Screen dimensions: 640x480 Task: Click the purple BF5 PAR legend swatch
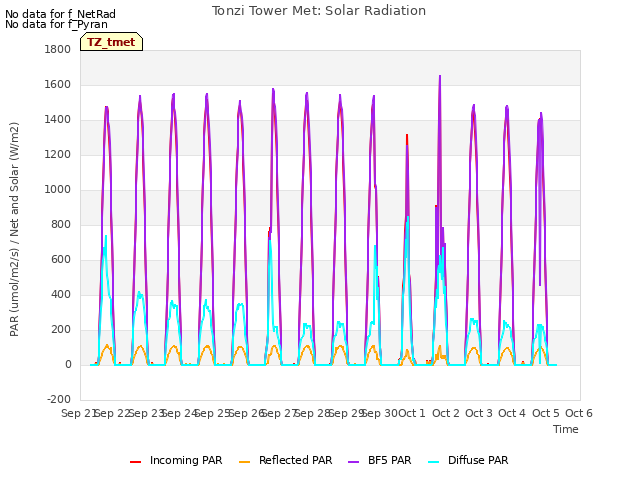click(353, 462)
